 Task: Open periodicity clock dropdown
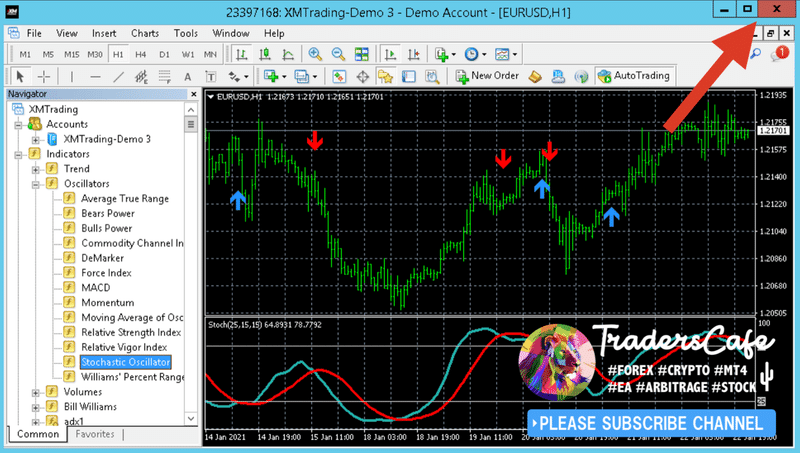pos(475,54)
